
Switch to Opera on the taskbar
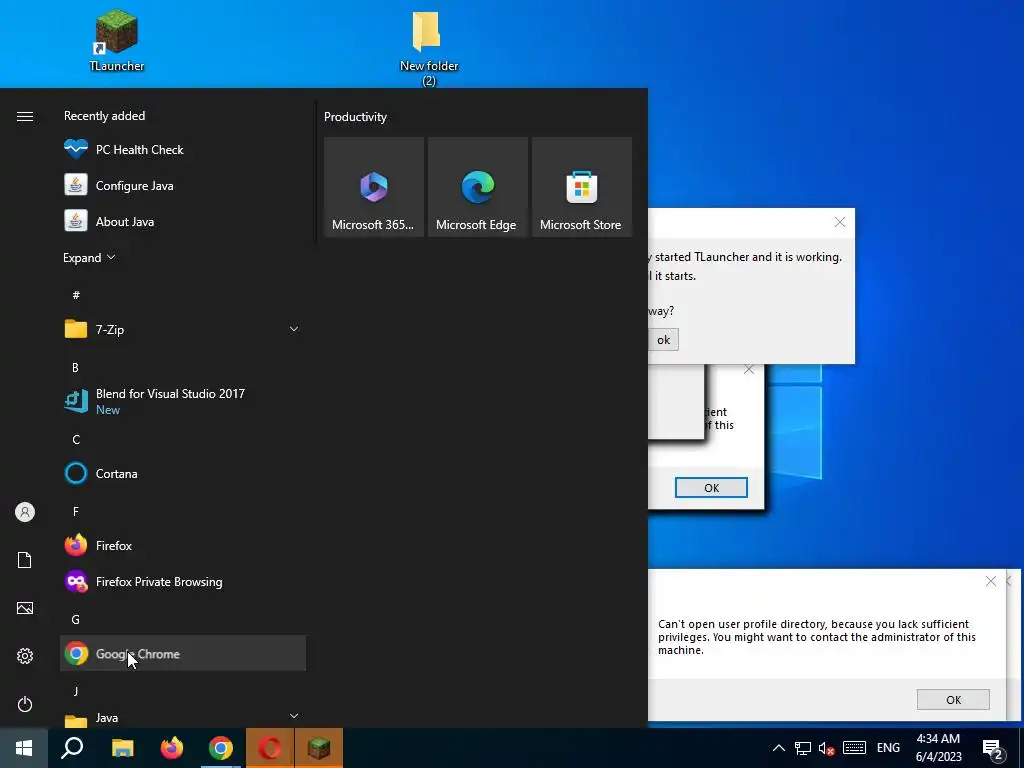point(270,748)
